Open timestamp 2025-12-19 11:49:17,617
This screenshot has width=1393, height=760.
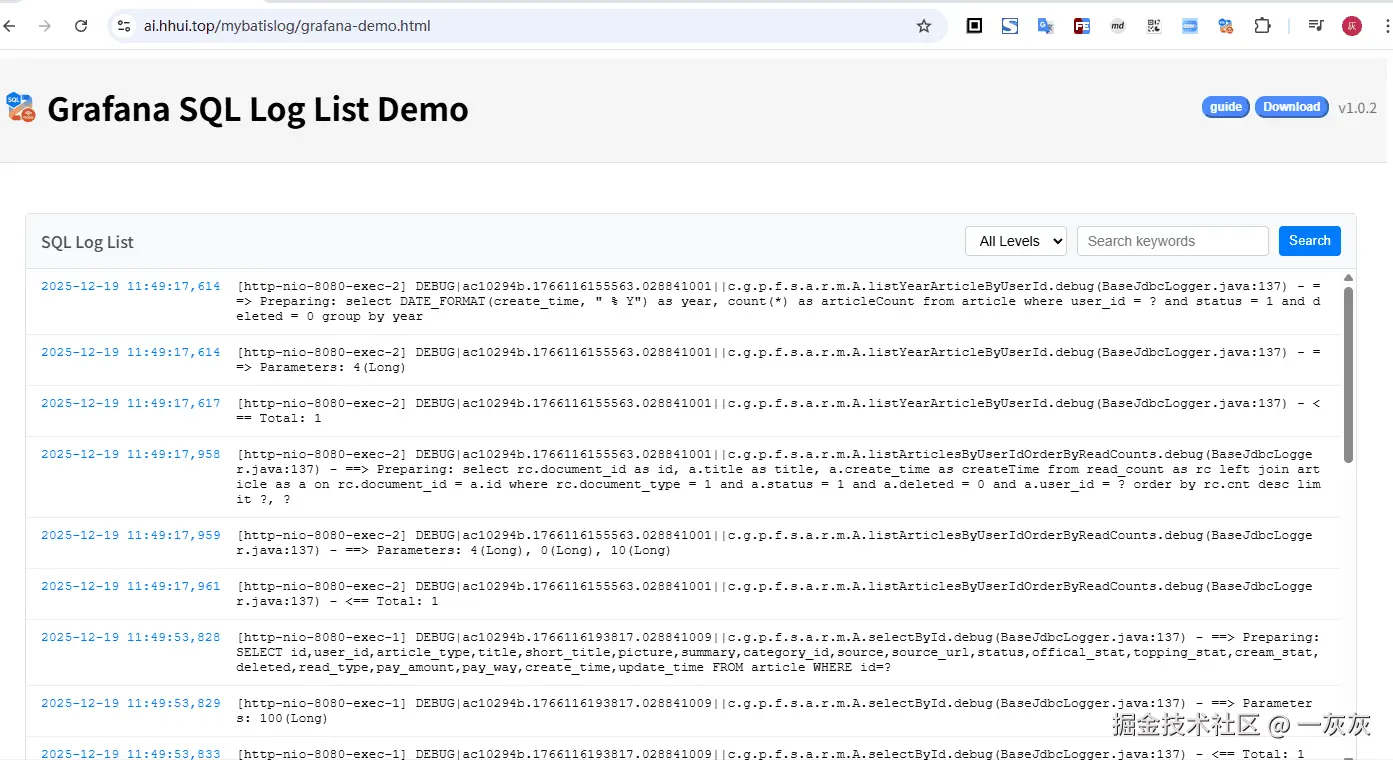tap(131, 403)
